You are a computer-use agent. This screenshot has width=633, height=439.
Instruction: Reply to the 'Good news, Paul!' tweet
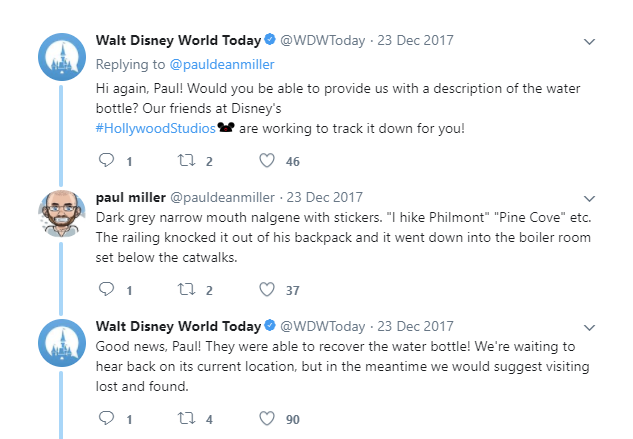tap(108, 419)
